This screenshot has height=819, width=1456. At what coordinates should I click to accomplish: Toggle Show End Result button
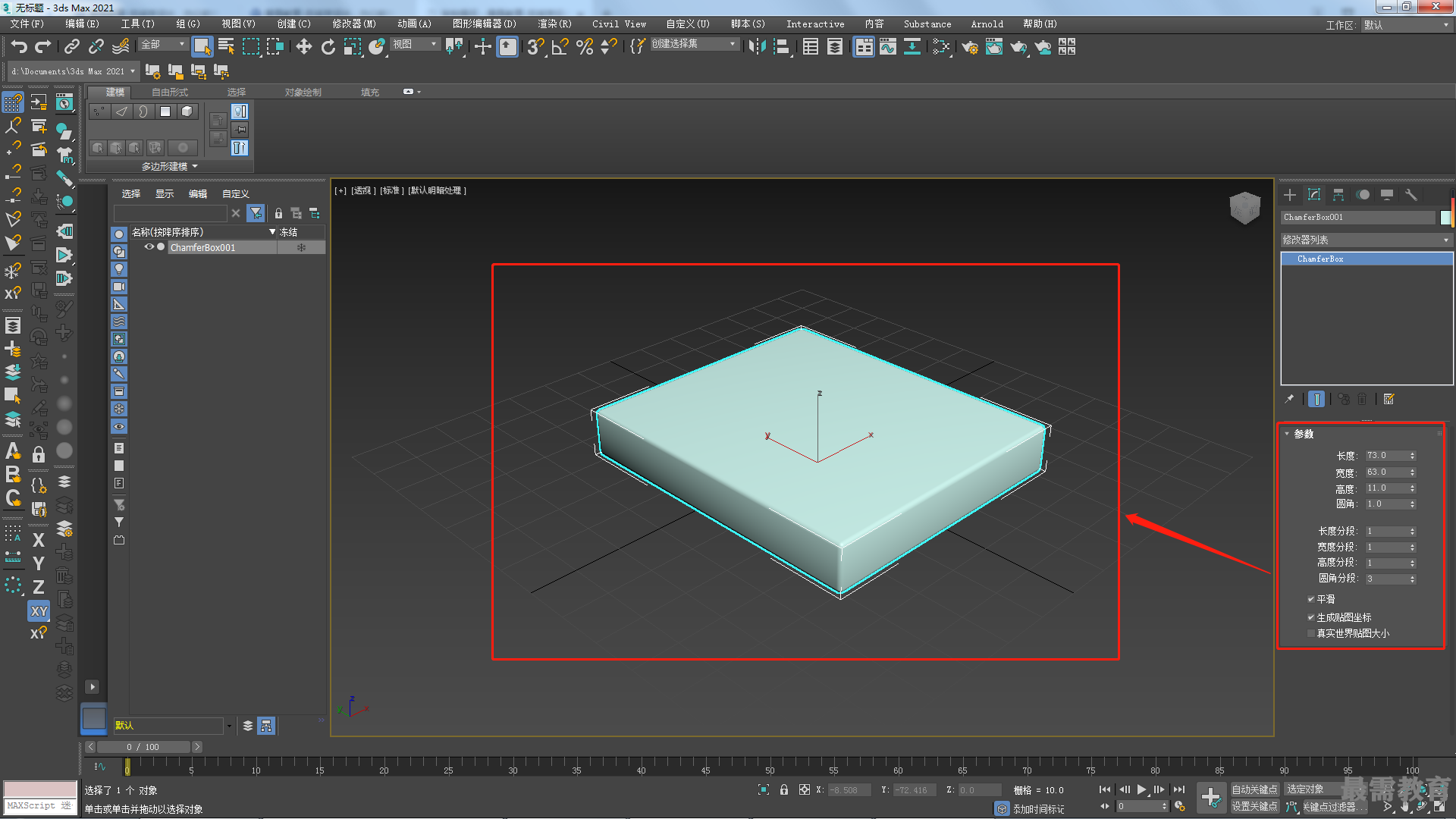tap(1316, 399)
